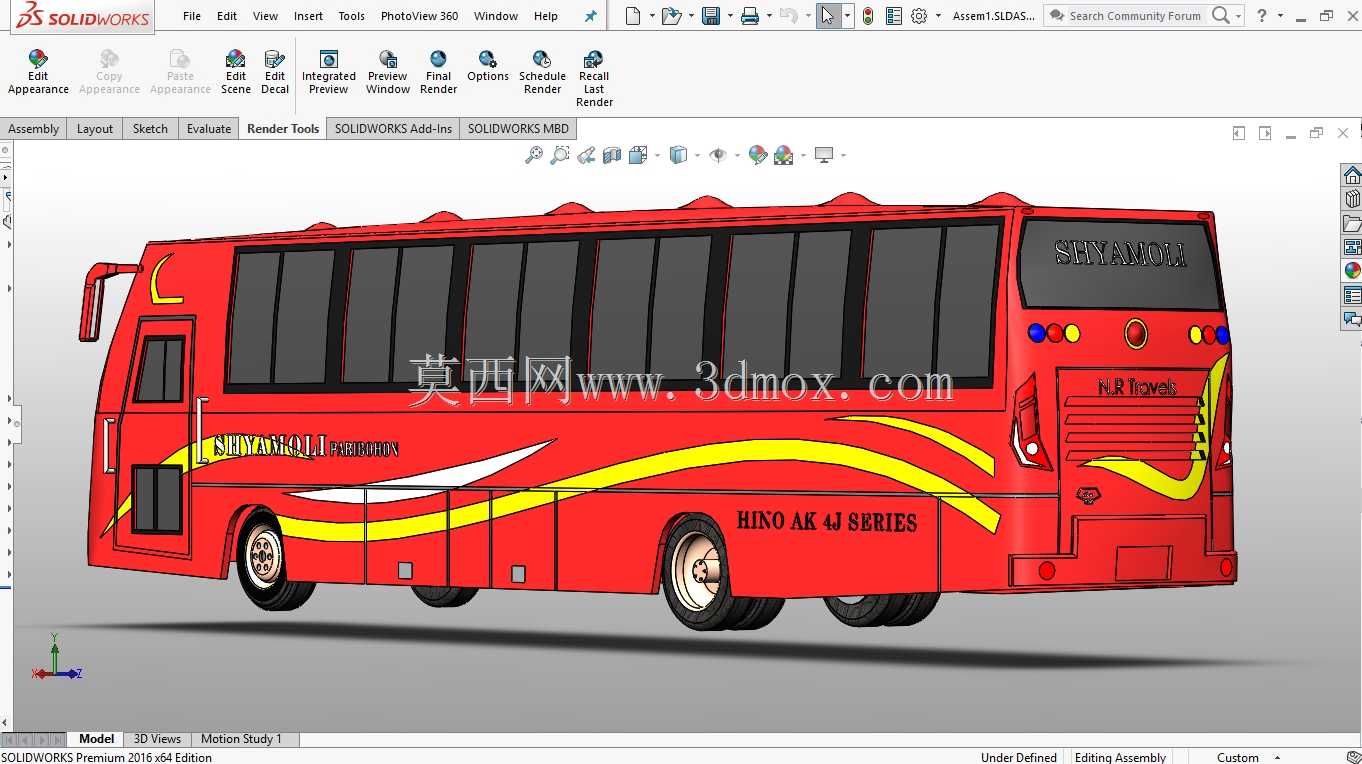
Task: Switch to the Evaluate tab
Action: [208, 128]
